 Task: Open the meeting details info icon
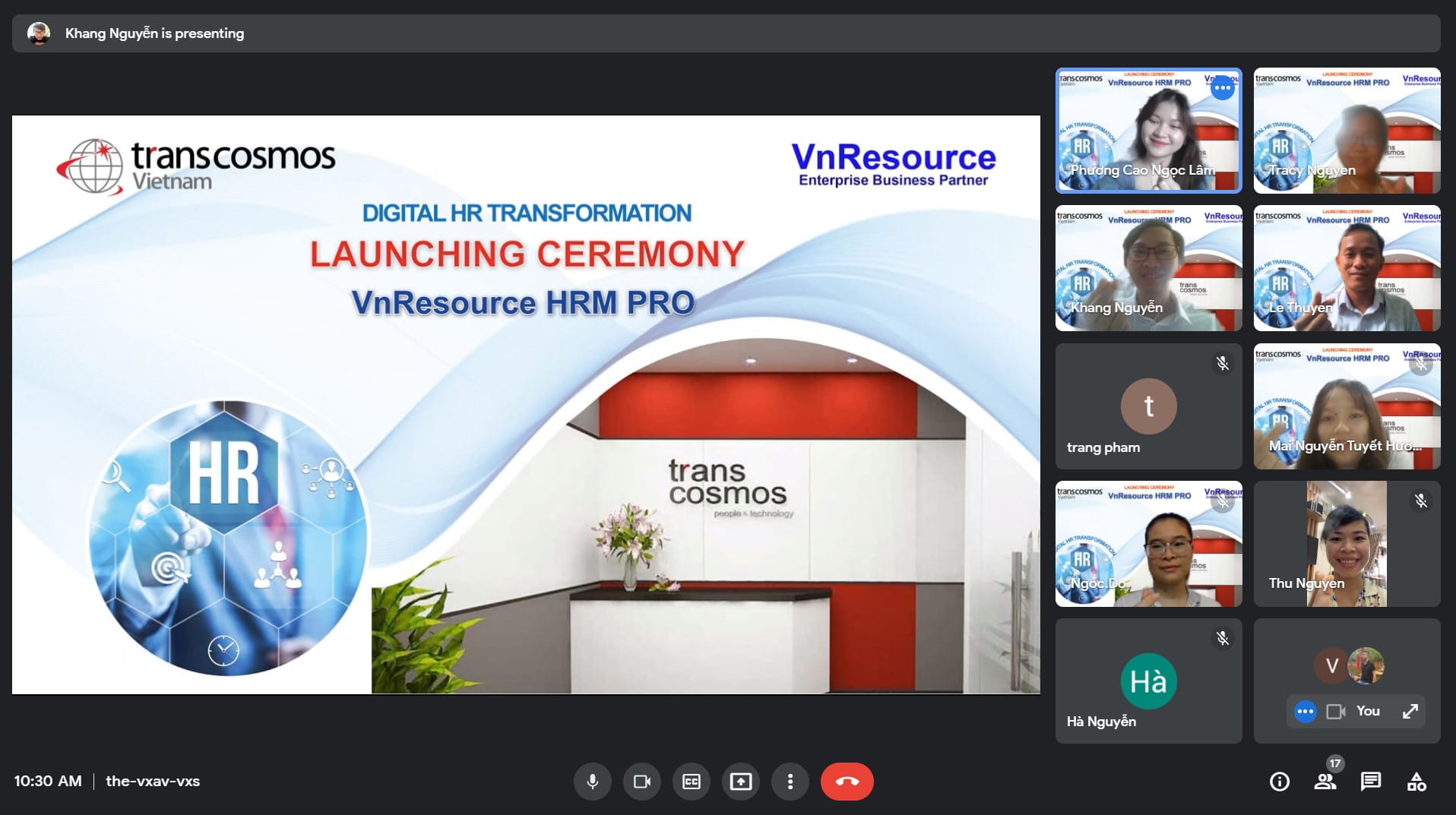pos(1280,782)
